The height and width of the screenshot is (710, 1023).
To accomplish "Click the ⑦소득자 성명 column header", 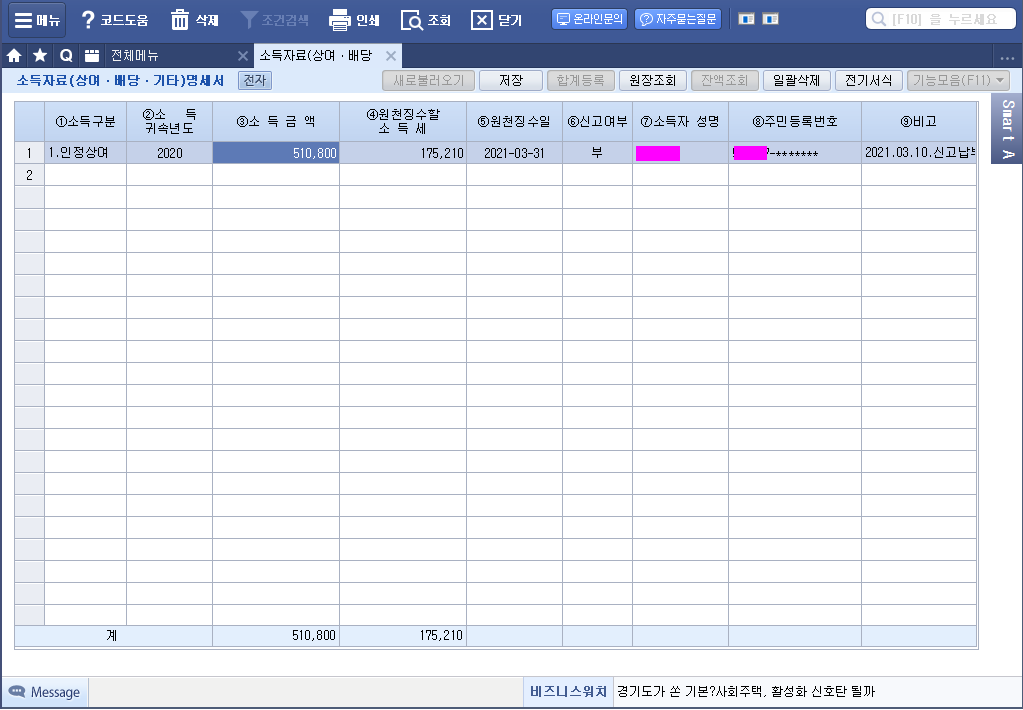I will coord(680,121).
